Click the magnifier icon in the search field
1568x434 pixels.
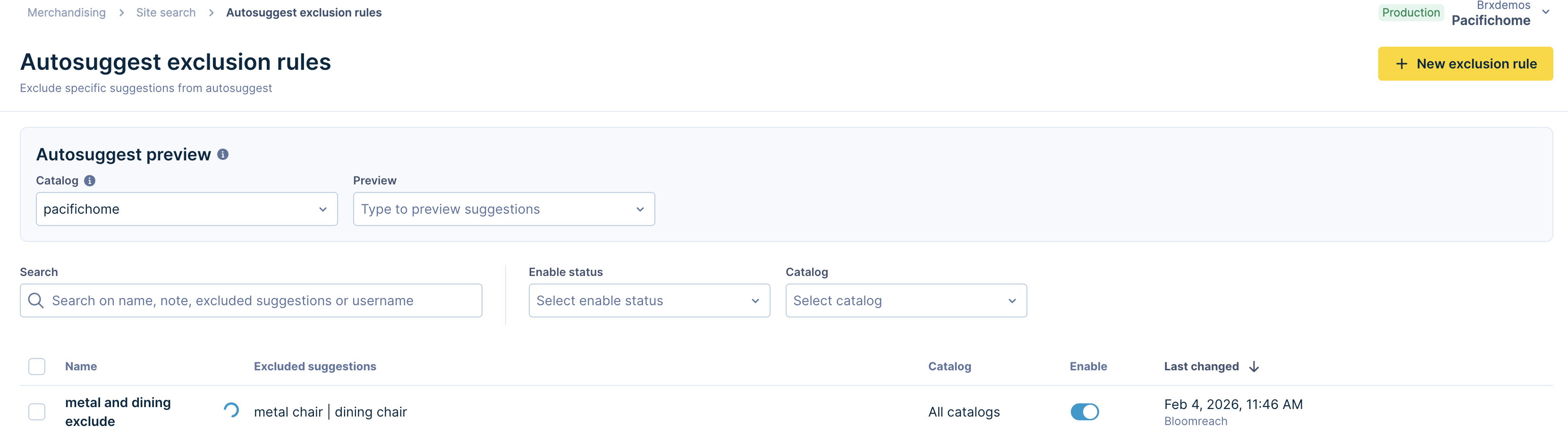click(36, 300)
